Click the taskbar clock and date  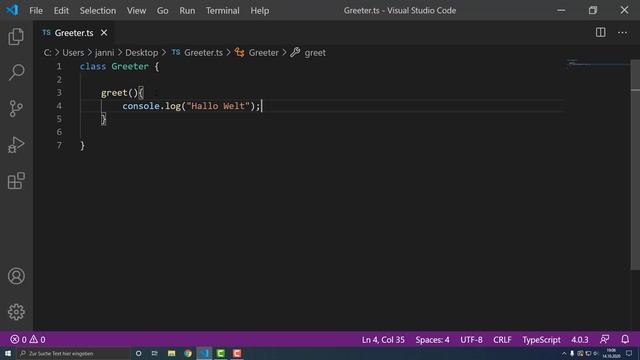pyautogui.click(x=611, y=353)
